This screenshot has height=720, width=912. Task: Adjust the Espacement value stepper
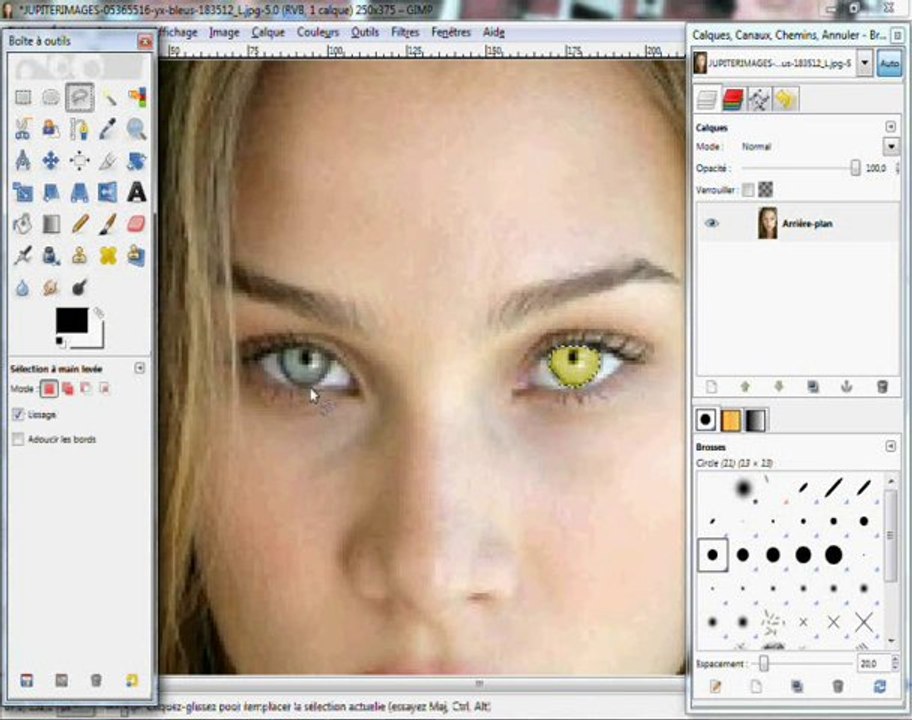point(895,663)
